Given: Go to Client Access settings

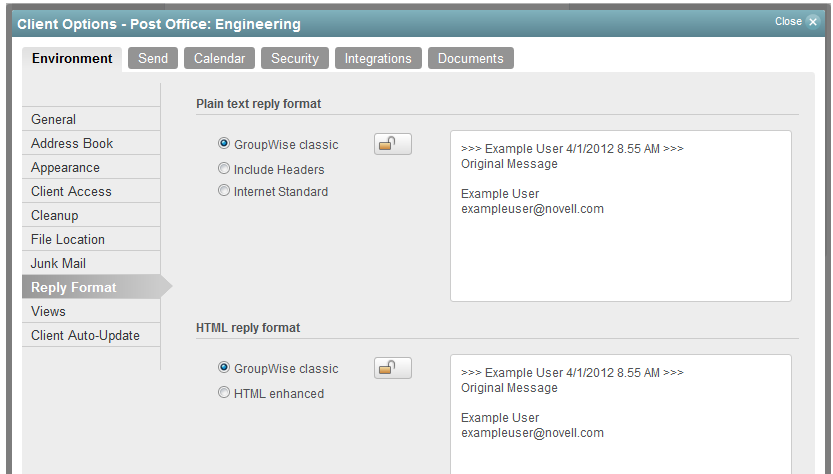Looking at the screenshot, I should 71,191.
